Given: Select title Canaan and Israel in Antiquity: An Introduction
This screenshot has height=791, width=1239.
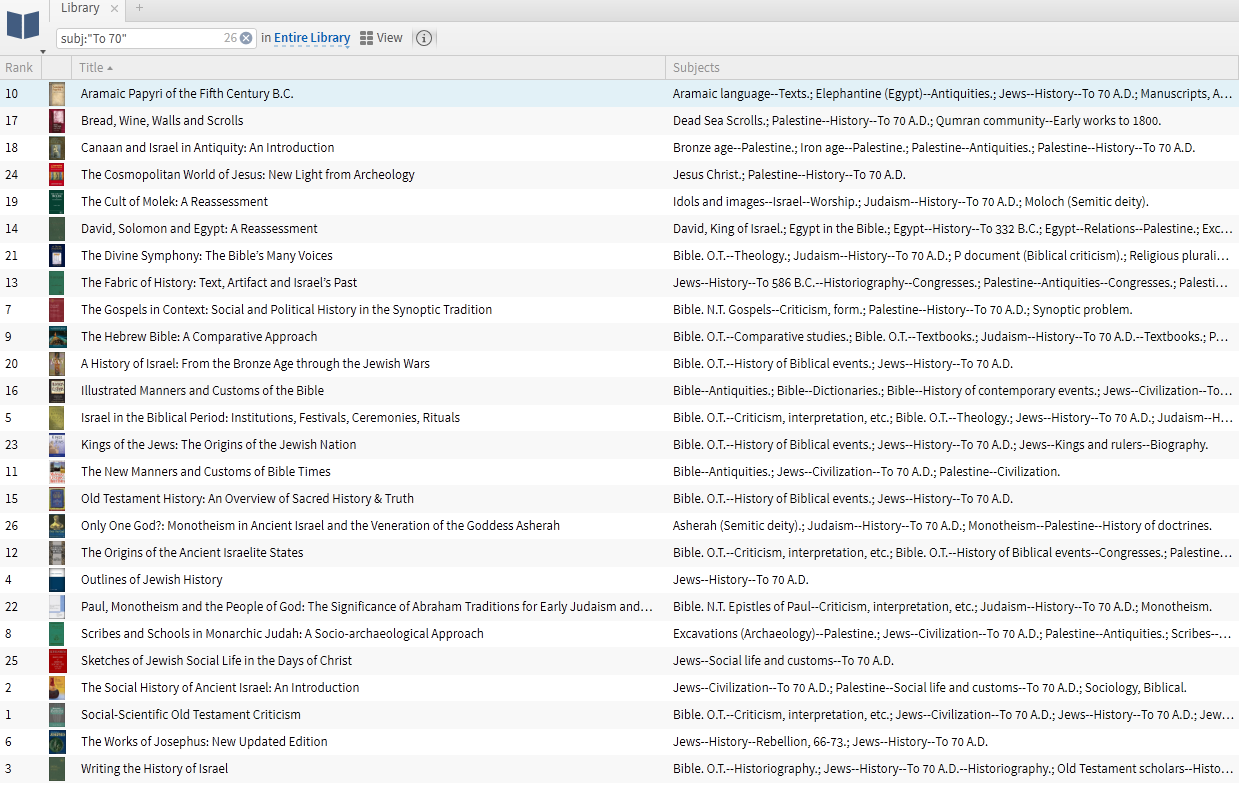Looking at the screenshot, I should click(208, 148).
